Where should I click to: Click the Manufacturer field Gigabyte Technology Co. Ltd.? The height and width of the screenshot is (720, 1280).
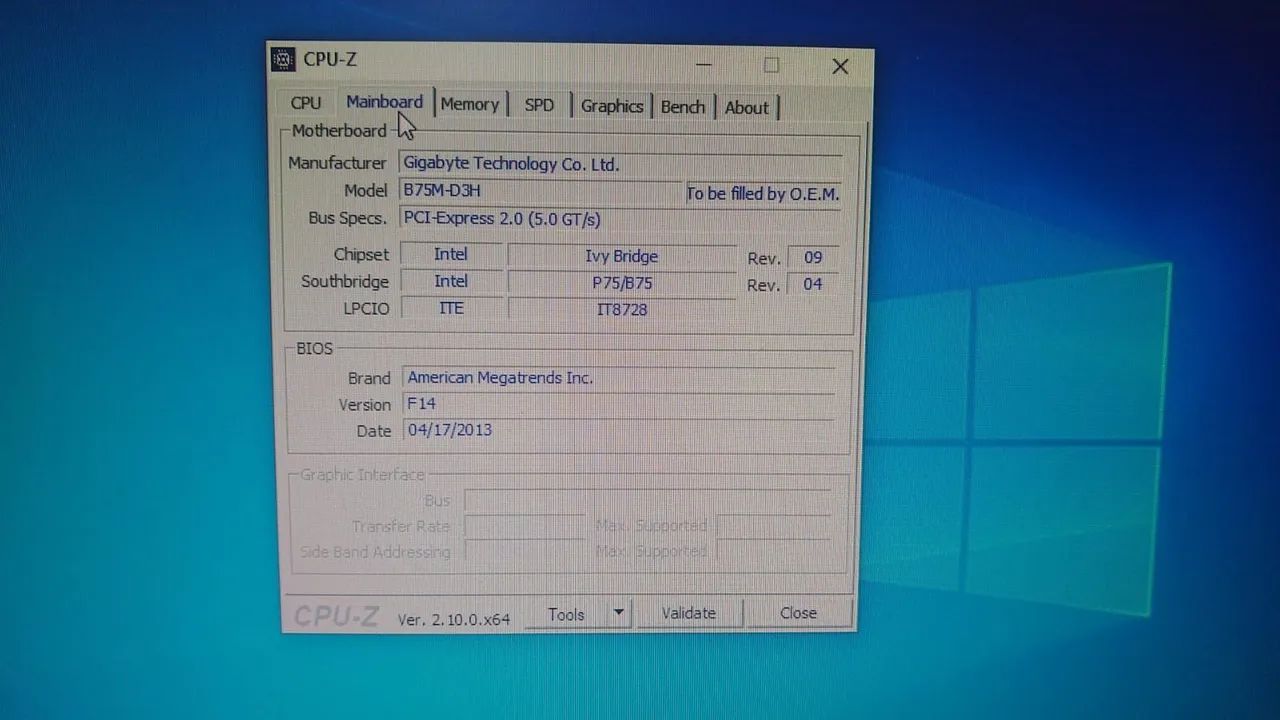(x=620, y=164)
